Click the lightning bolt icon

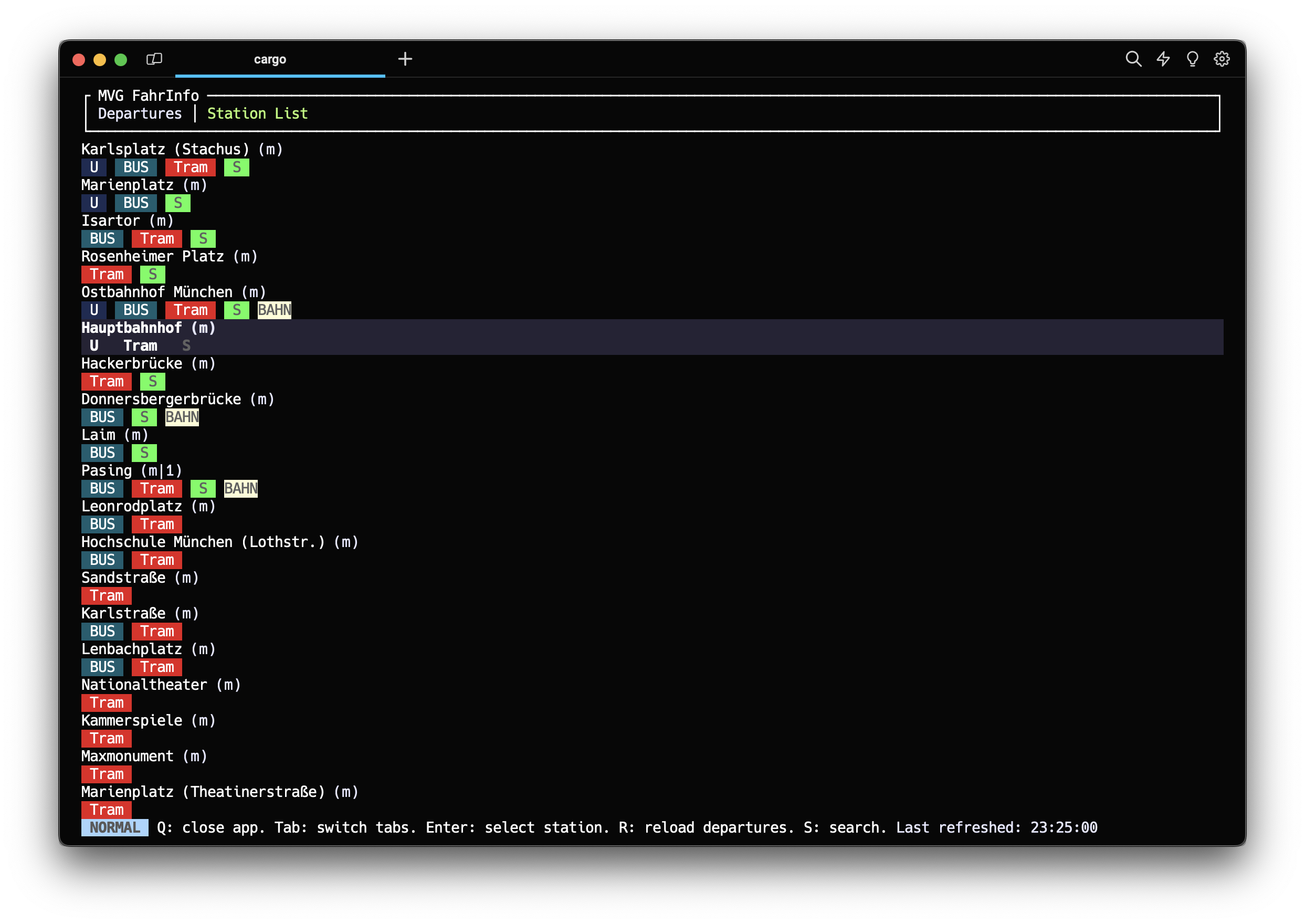(x=1163, y=59)
